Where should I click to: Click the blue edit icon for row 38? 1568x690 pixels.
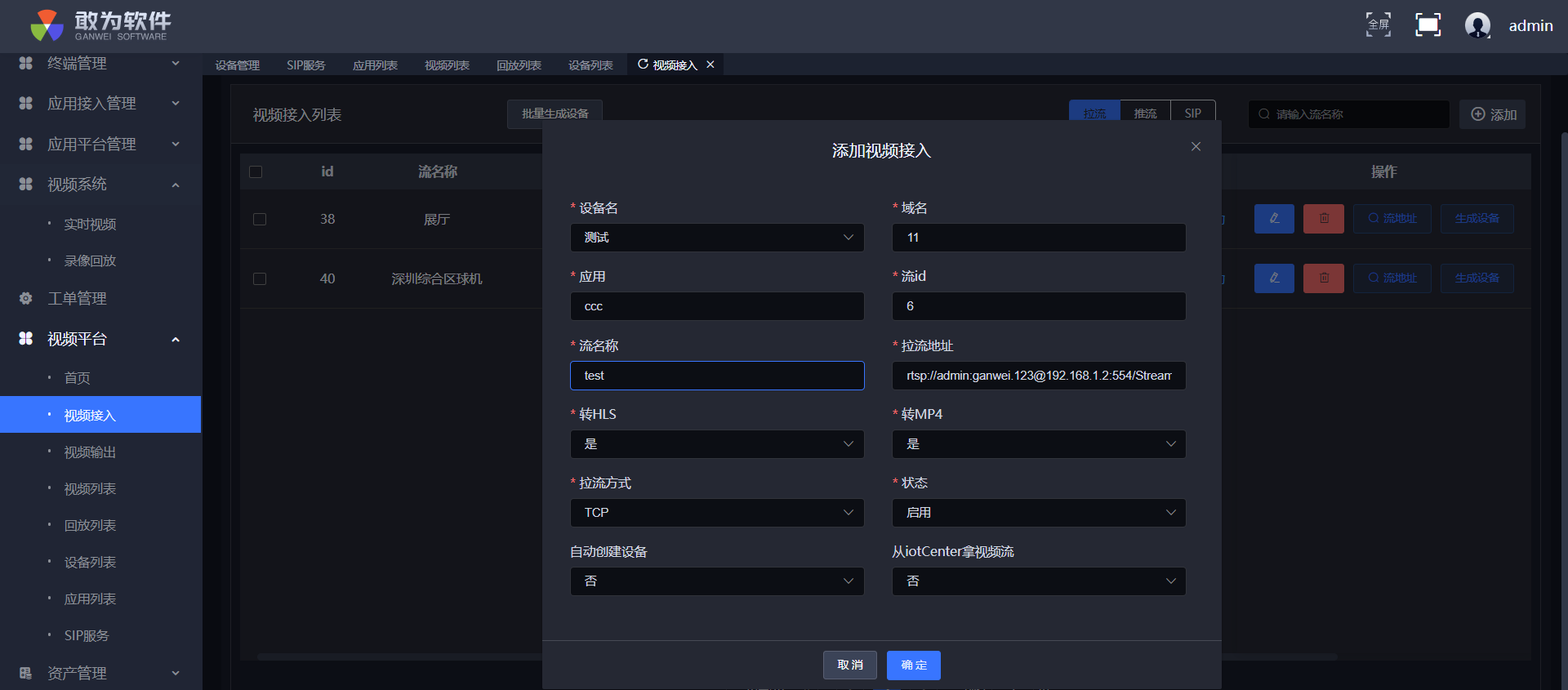1274,219
